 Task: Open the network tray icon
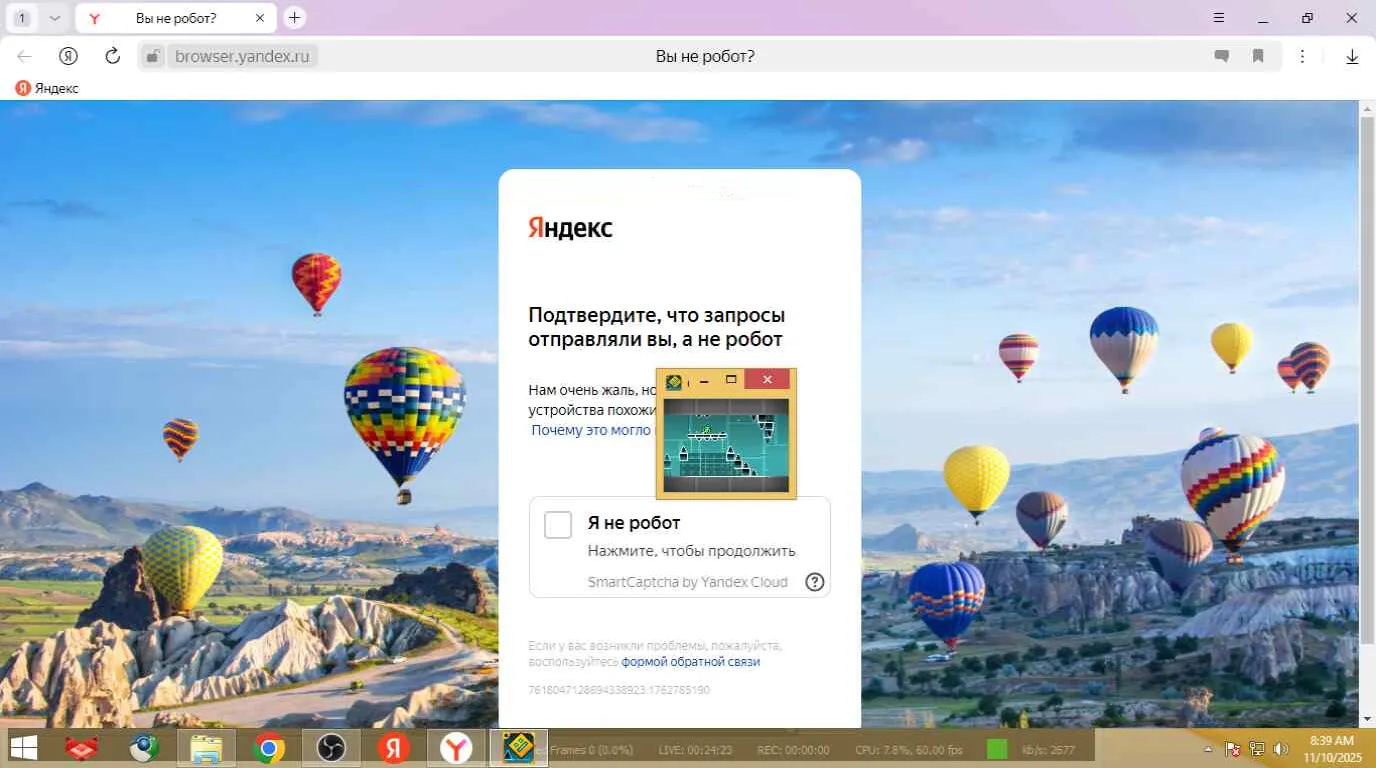pyautogui.click(x=1256, y=749)
